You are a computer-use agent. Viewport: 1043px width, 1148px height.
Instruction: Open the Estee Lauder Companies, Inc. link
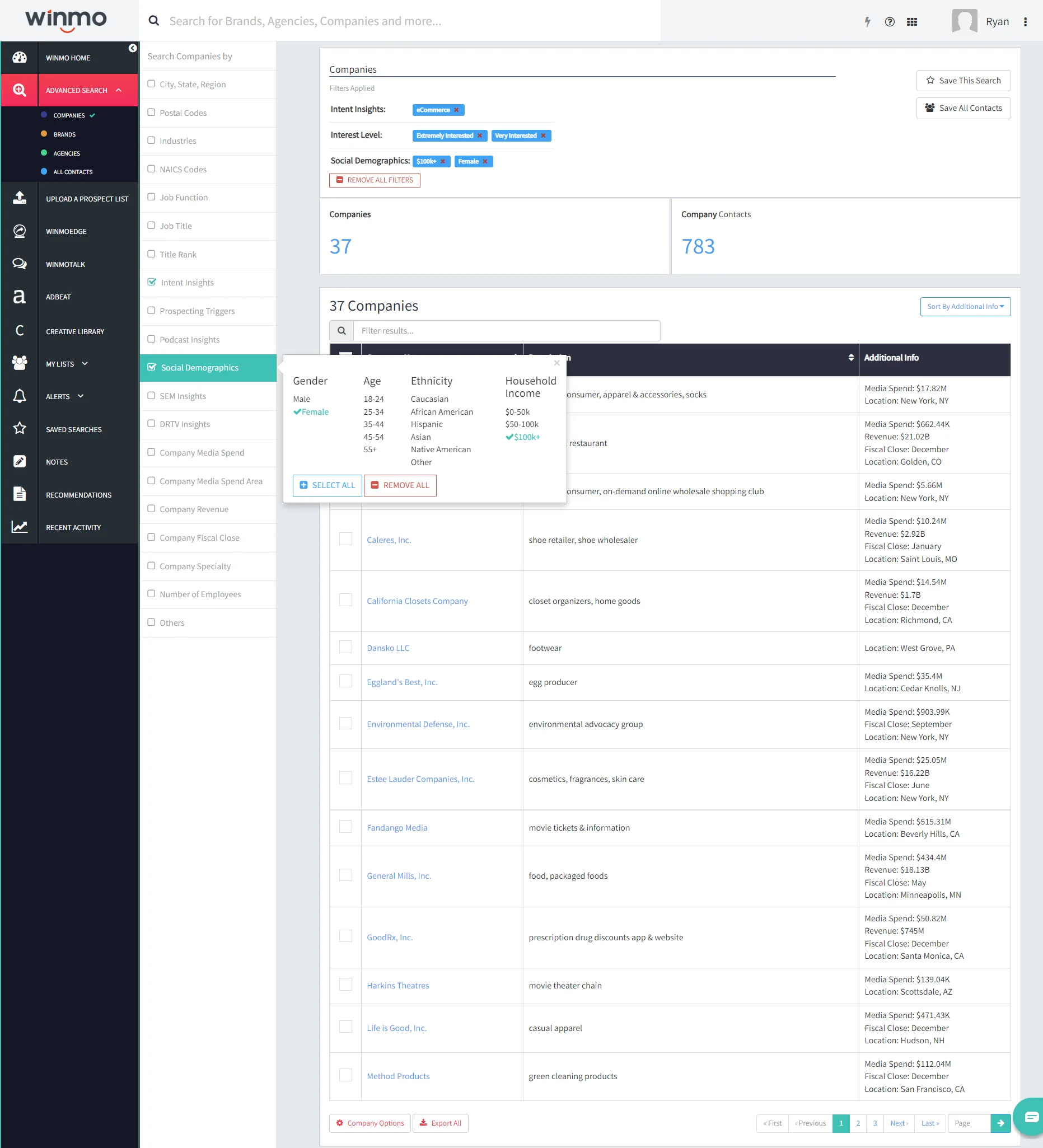[x=420, y=779]
